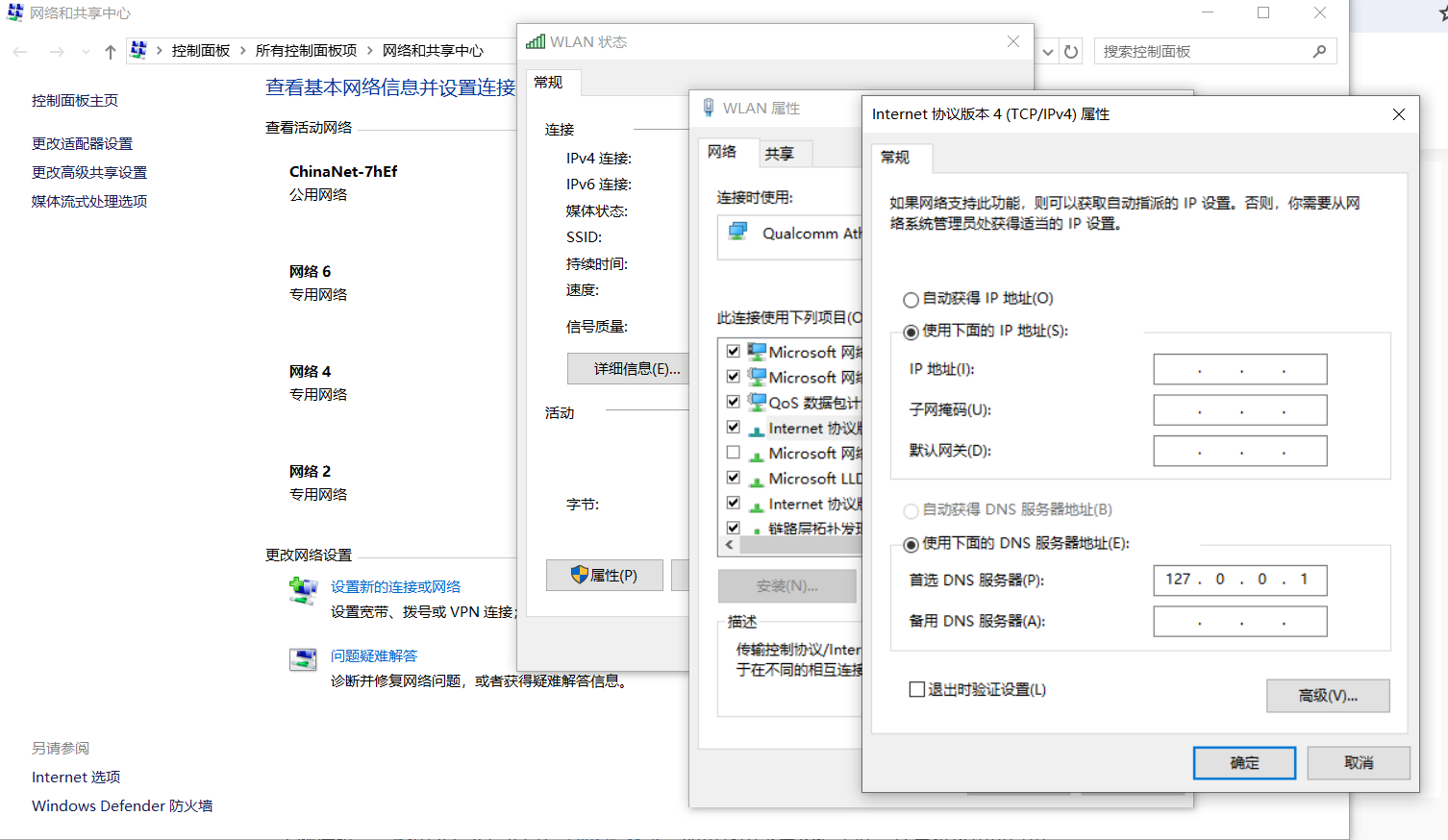Open 控制面板 breadcrumb
Viewport: 1448px width, 840px height.
pos(201,50)
